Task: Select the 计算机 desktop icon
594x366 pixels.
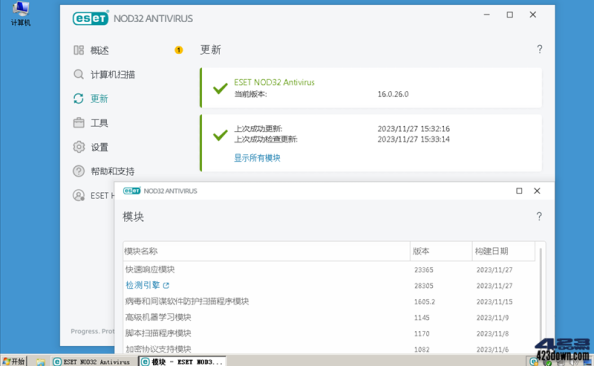Action: coord(20,14)
